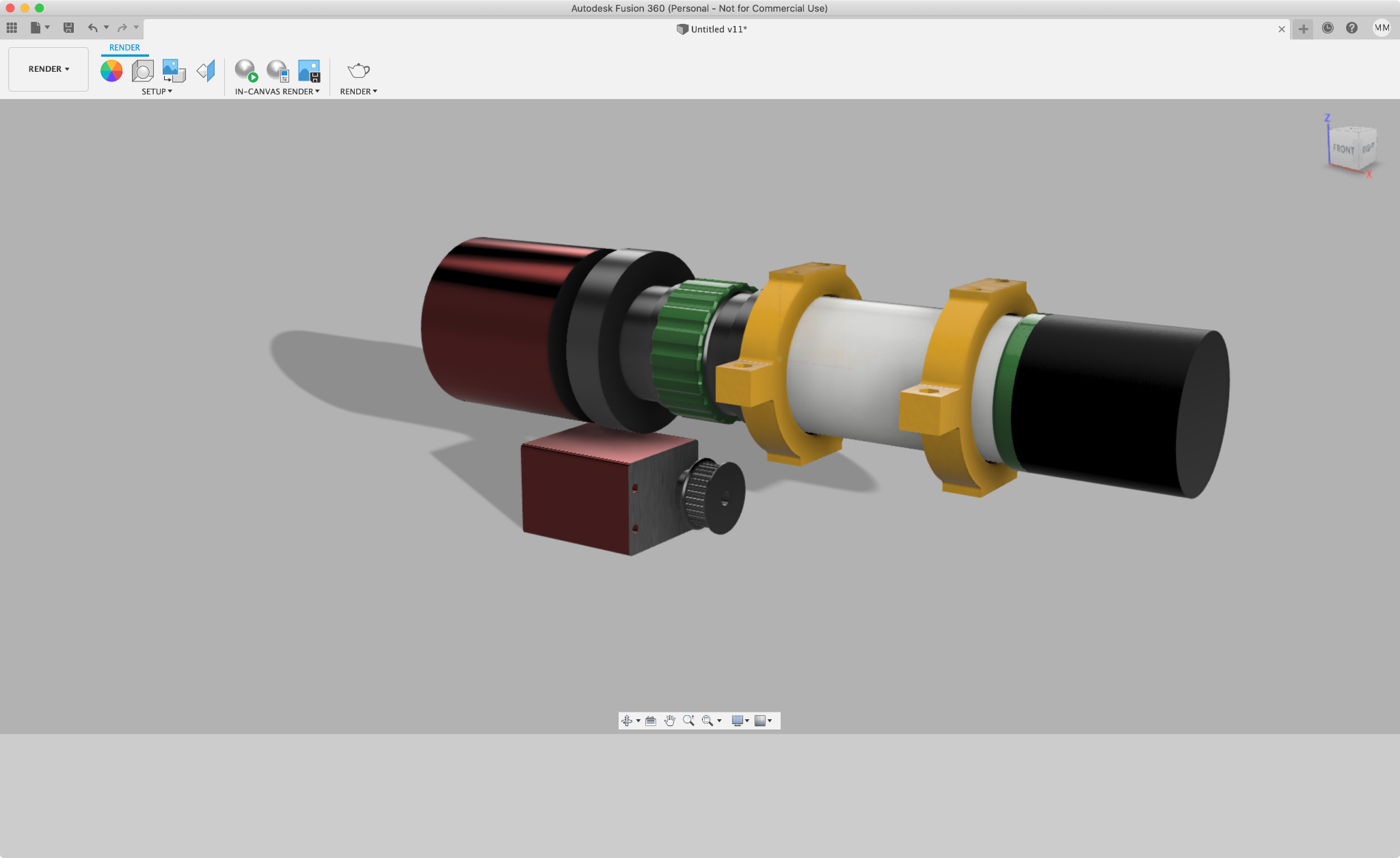1400x858 pixels.
Task: Open the undo history dropdown arrow
Action: (x=106, y=28)
